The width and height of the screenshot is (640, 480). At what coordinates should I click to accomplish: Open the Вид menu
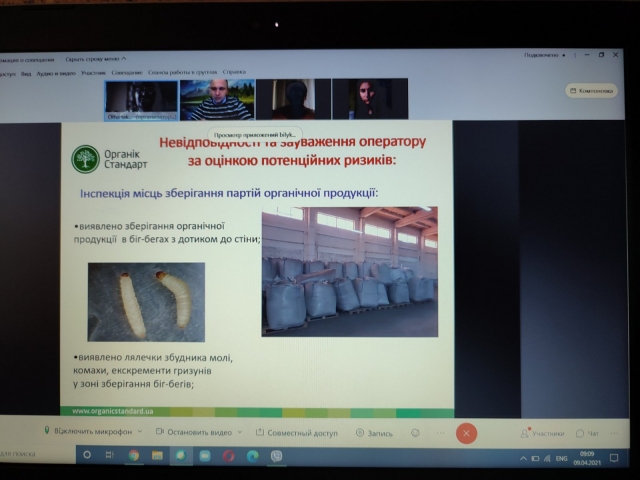click(x=26, y=73)
